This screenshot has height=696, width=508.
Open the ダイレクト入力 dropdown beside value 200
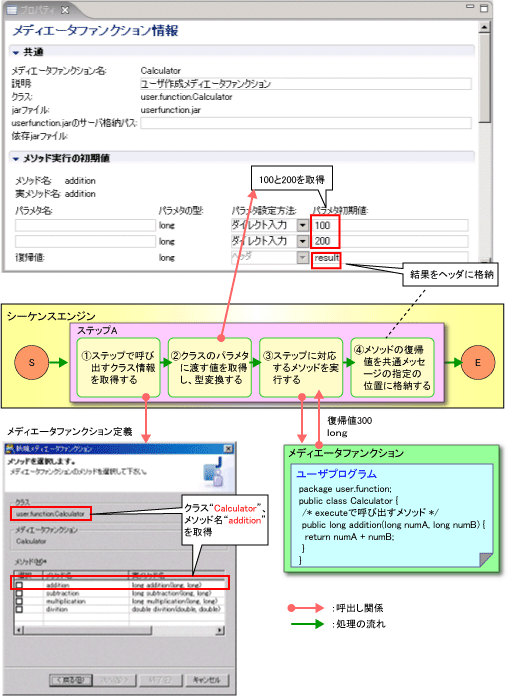click(x=302, y=241)
